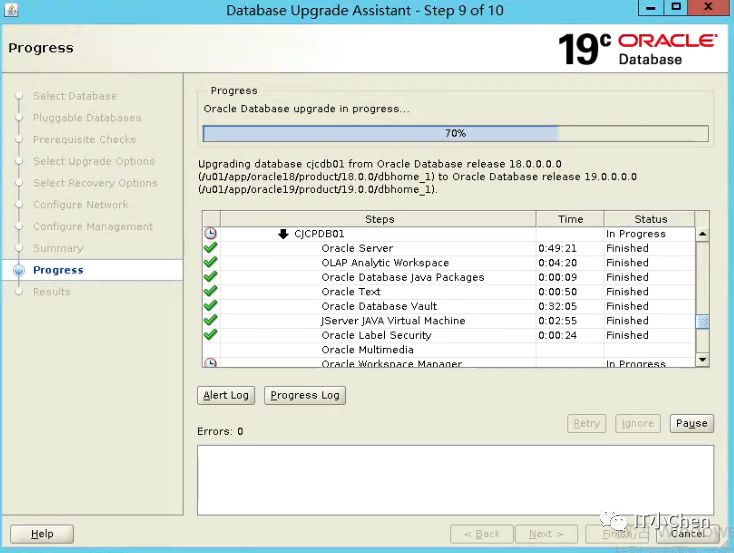Select the Select Recovery Options step
This screenshot has width=734, height=553.
pos(95,183)
